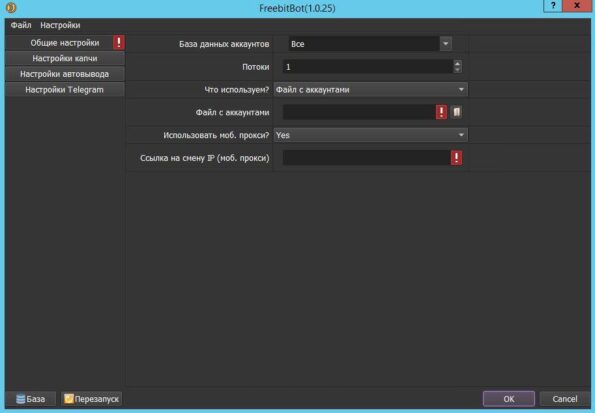Screen dimensions: 595x413
Task: Select Настройки Telegram section
Action: tap(65, 90)
